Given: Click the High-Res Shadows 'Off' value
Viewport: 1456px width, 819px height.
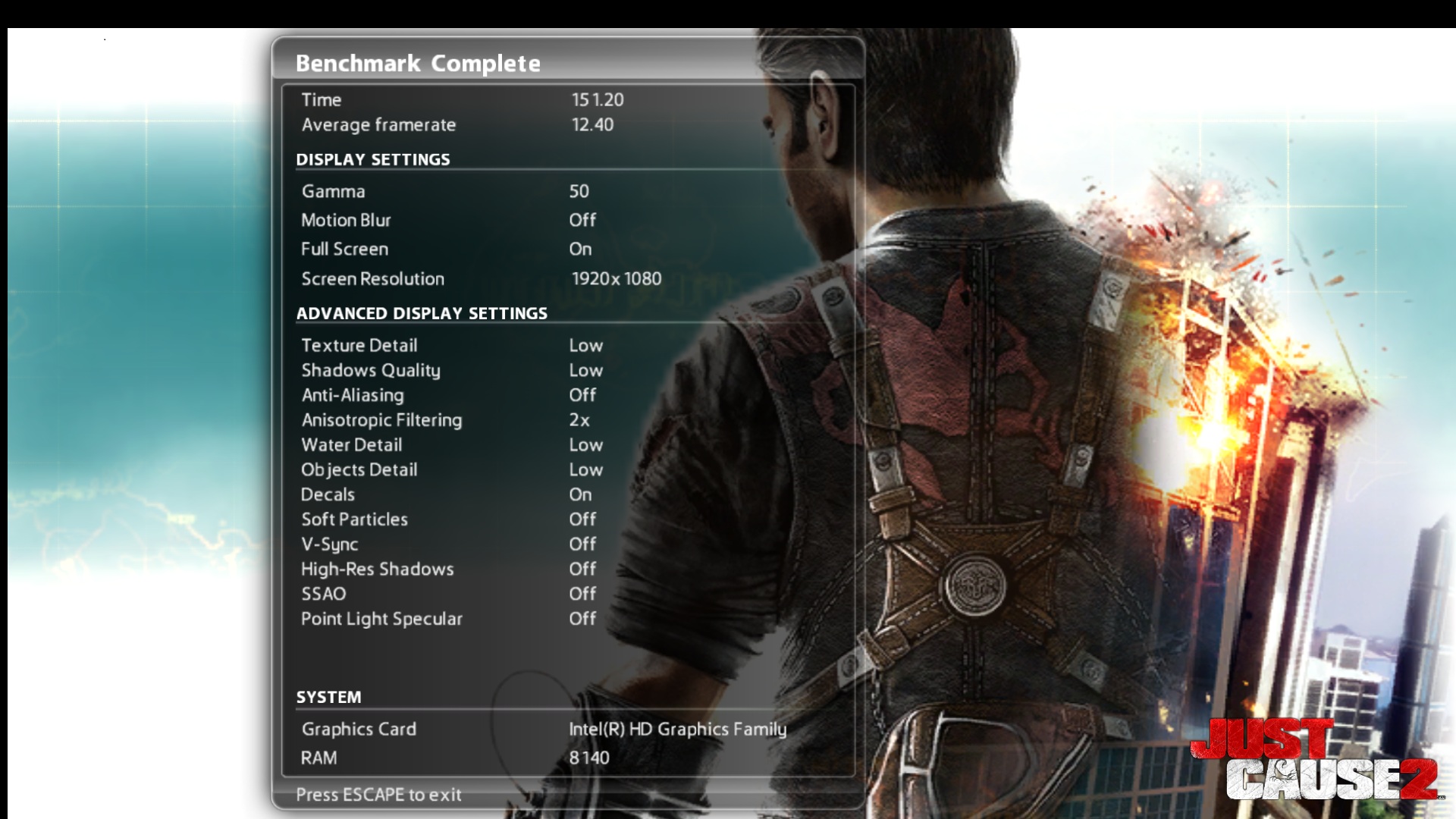Looking at the screenshot, I should click(582, 569).
